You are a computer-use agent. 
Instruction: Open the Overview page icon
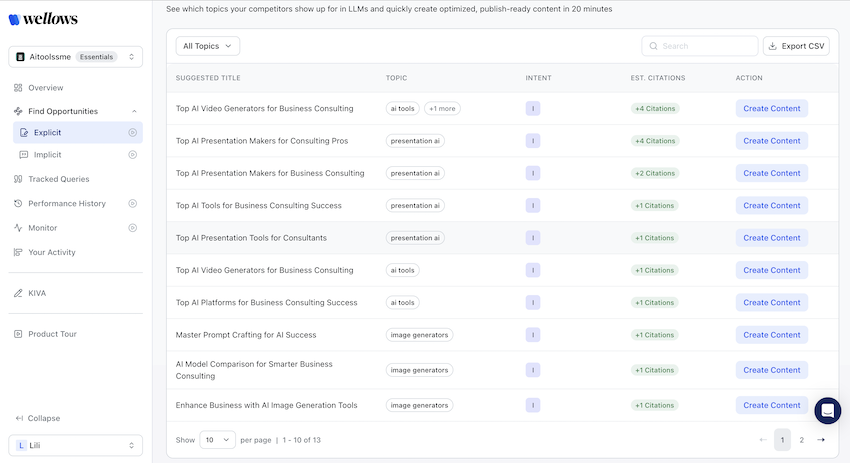point(18,88)
